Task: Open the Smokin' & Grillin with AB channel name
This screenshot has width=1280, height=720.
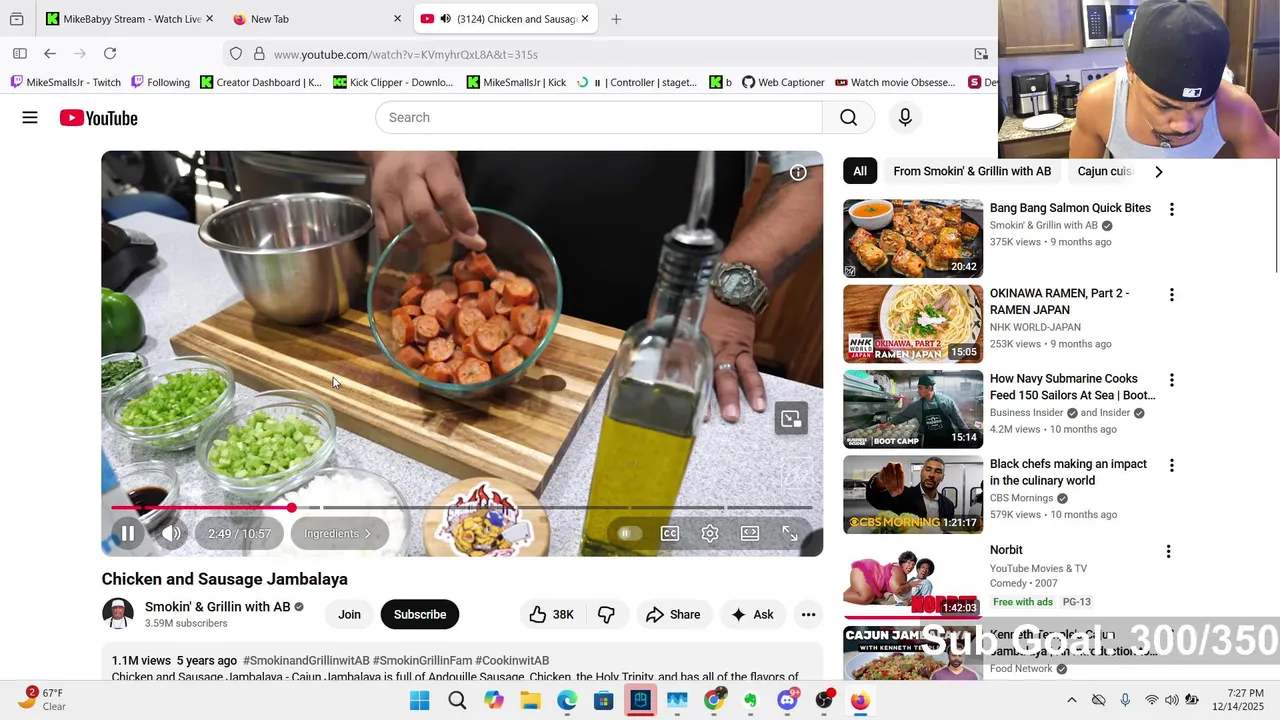Action: pos(217,607)
